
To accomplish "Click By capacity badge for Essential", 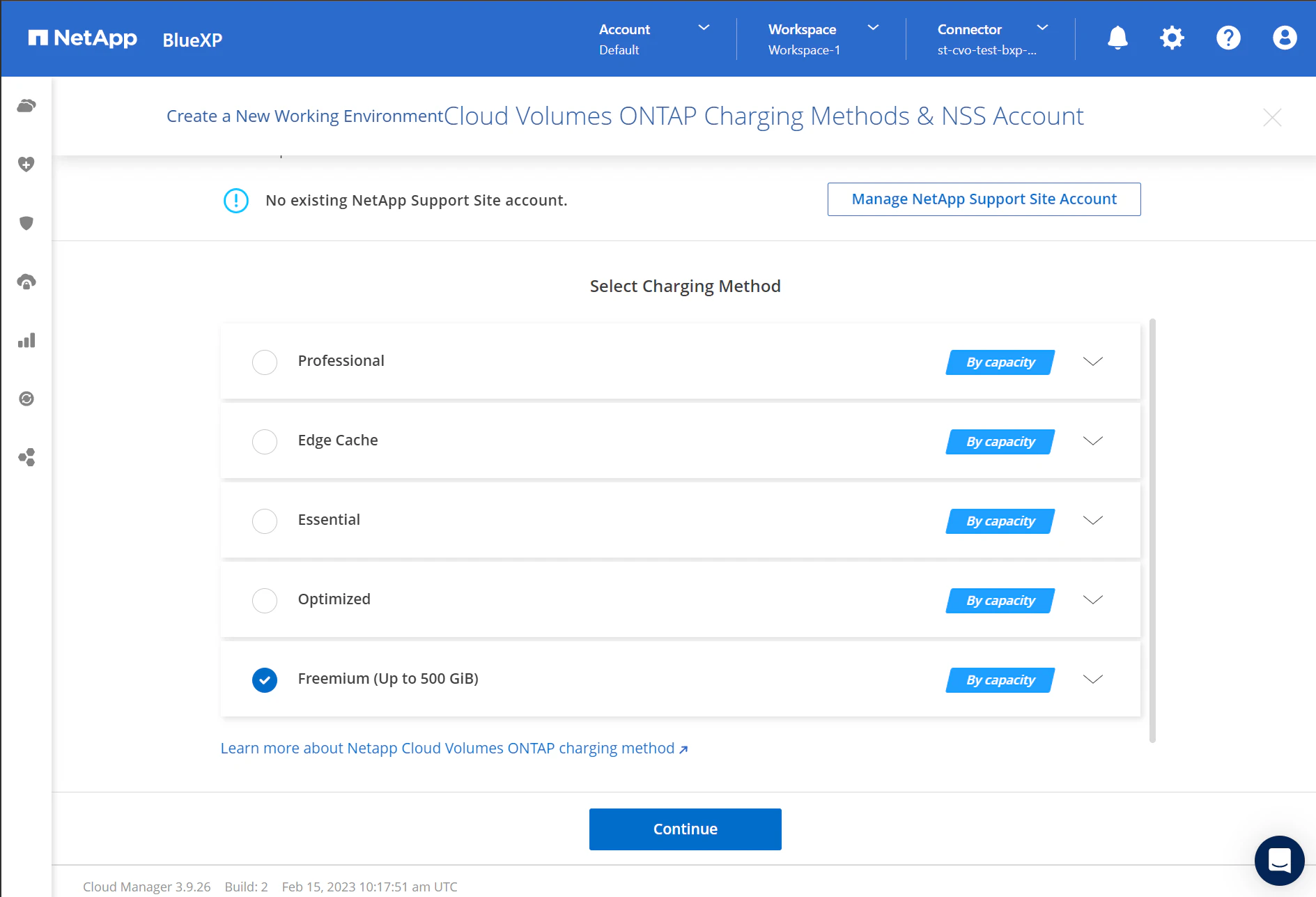I will pos(1000,521).
